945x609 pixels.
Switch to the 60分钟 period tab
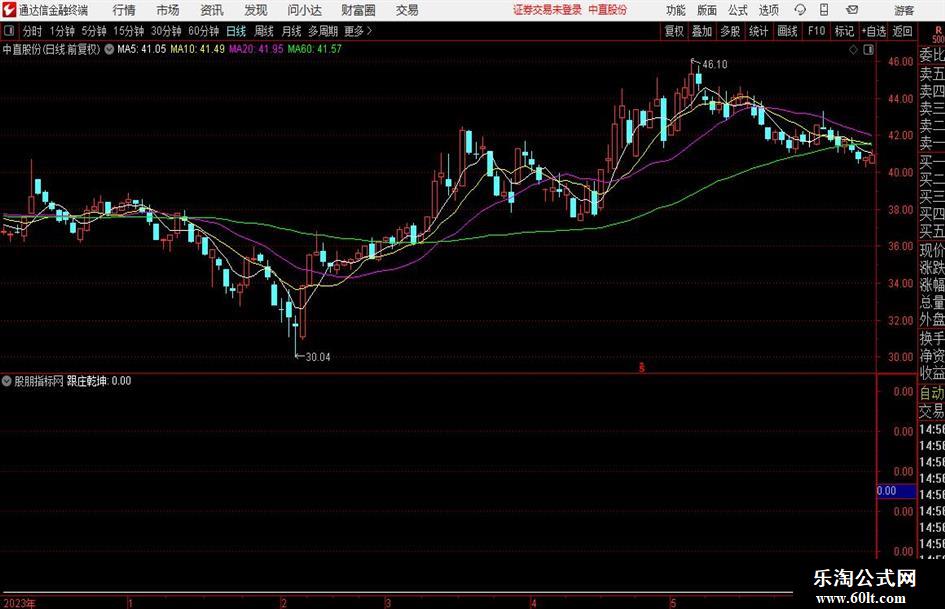204,31
